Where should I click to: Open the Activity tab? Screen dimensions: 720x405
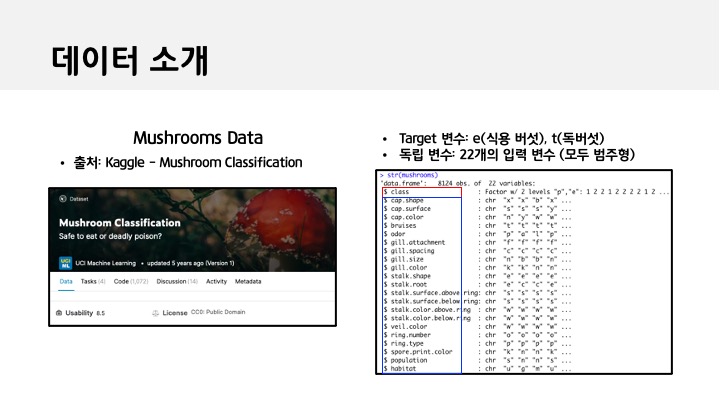point(216,281)
